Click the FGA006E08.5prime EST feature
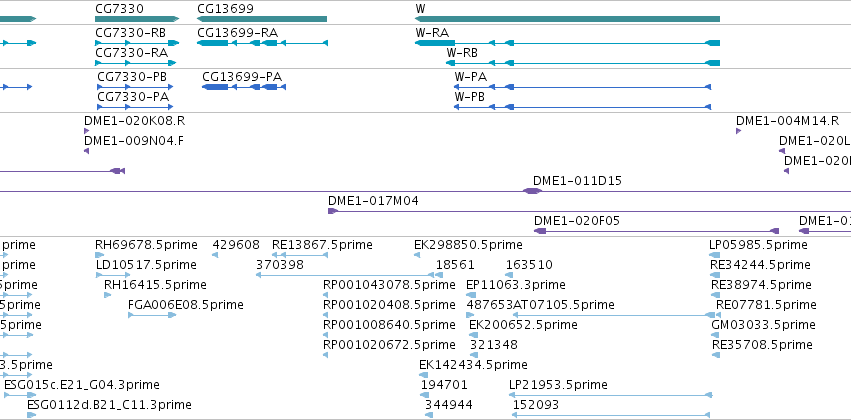The image size is (851, 420). click(x=152, y=315)
